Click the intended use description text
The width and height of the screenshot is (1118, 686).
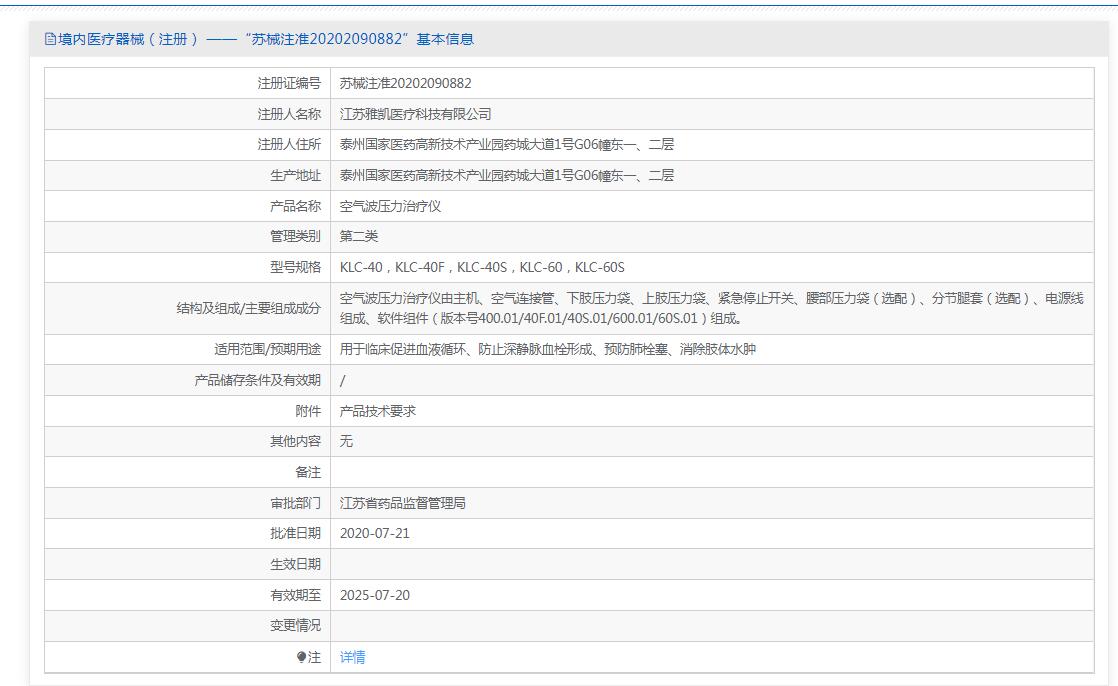[547, 349]
